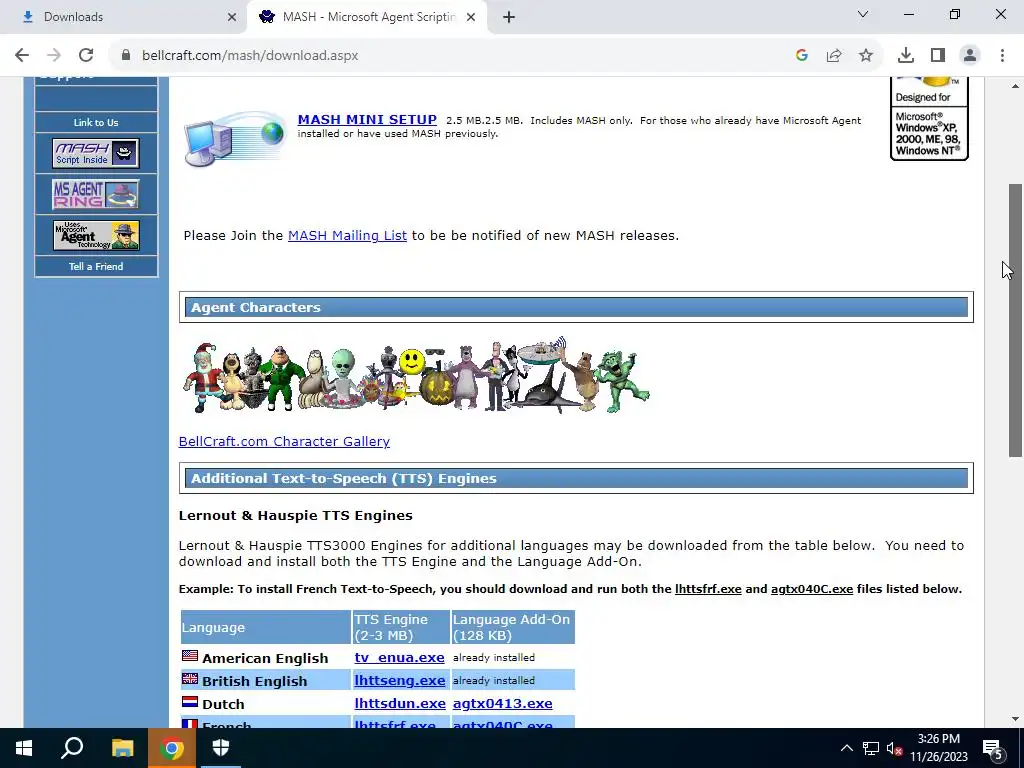Bookmark this page with the star icon

pos(866,56)
